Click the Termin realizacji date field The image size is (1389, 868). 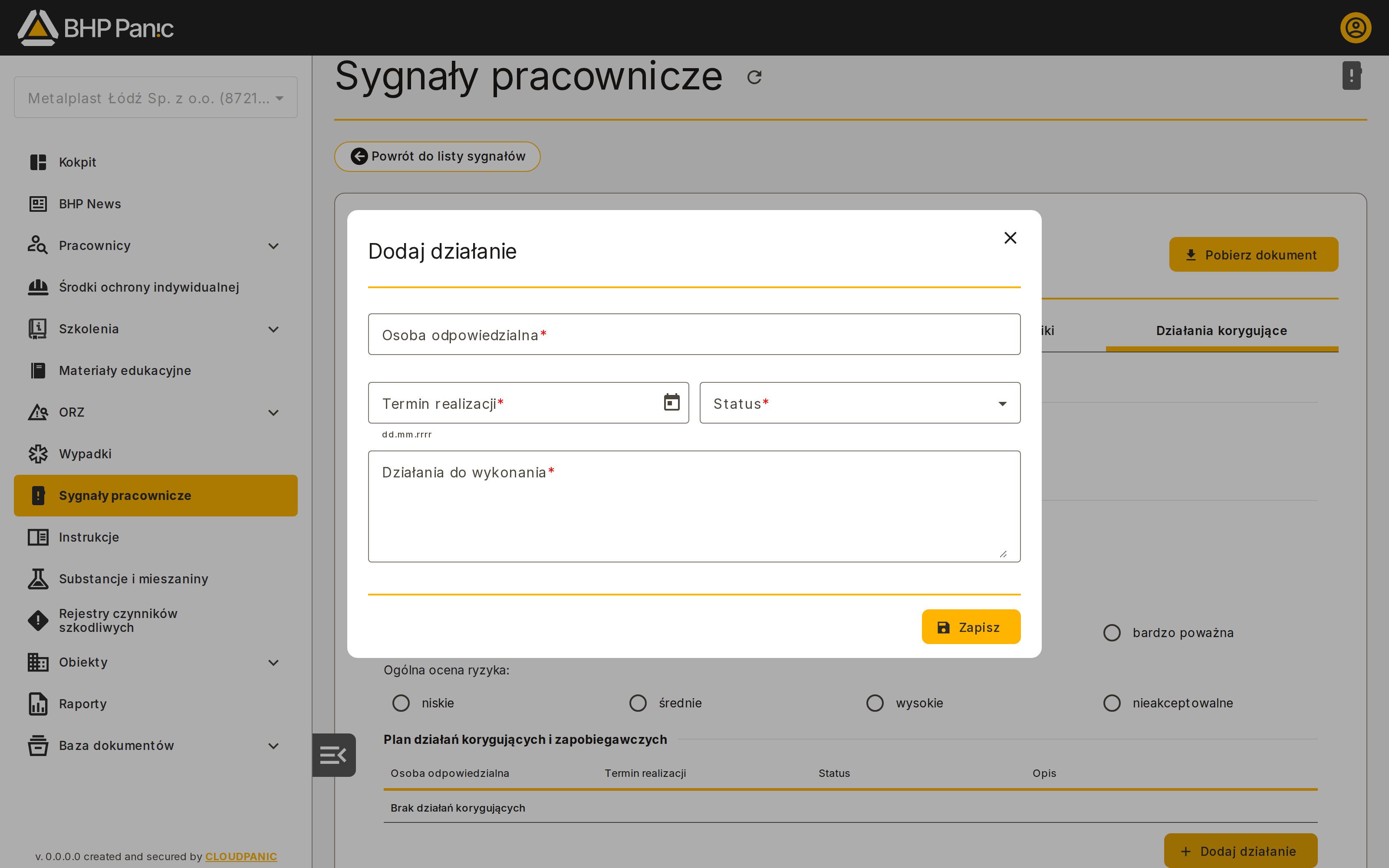coord(528,403)
